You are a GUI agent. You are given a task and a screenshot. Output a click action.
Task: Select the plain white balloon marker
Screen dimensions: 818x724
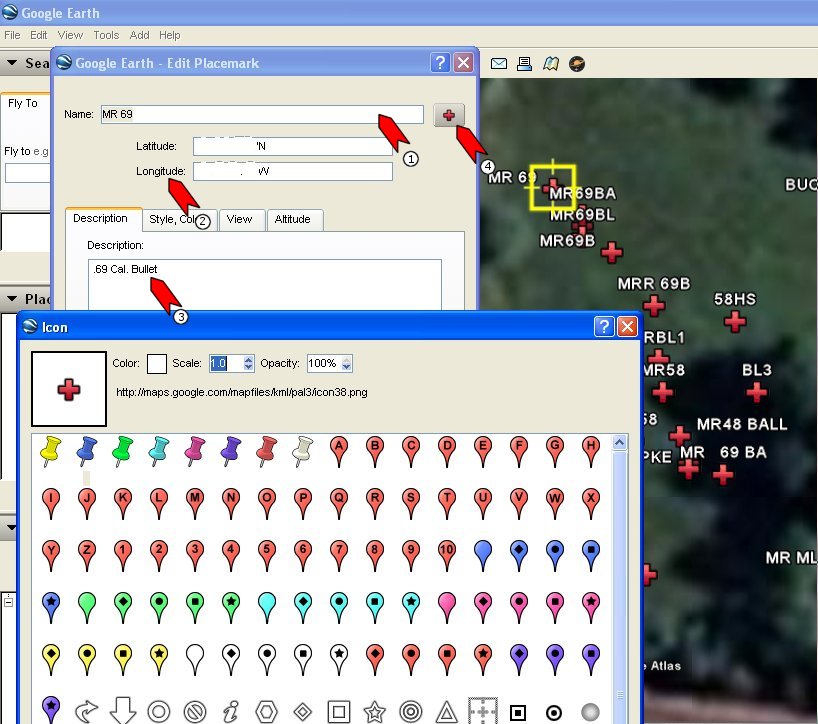tap(195, 660)
